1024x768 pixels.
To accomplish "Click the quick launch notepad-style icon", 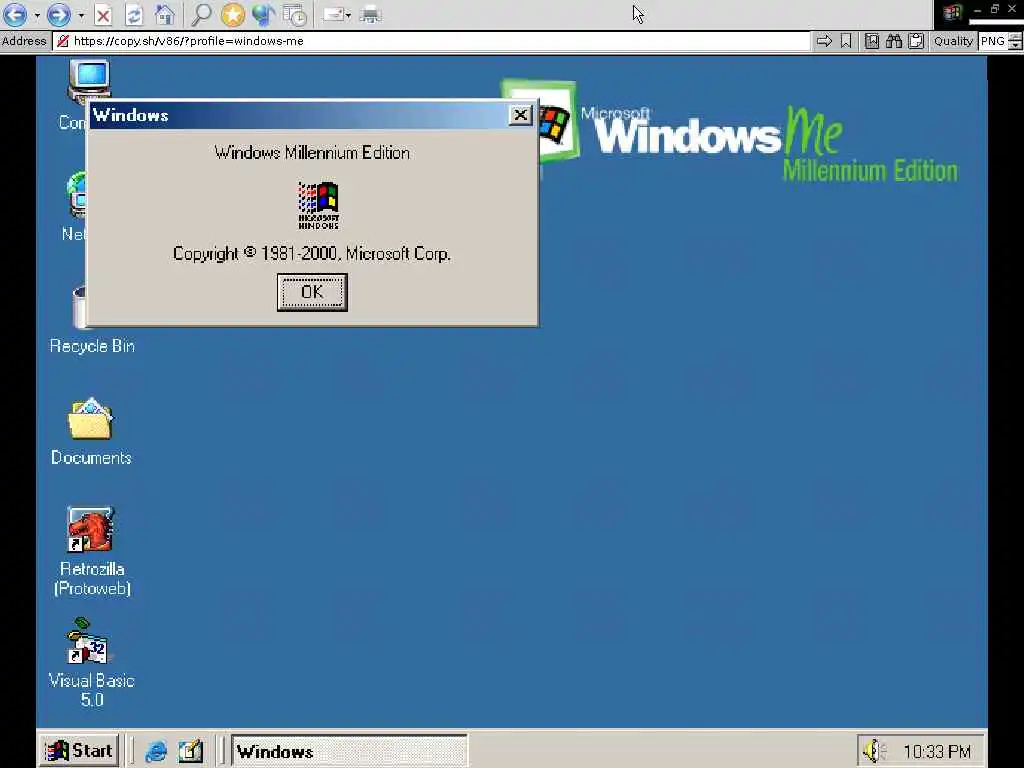I will (x=191, y=752).
